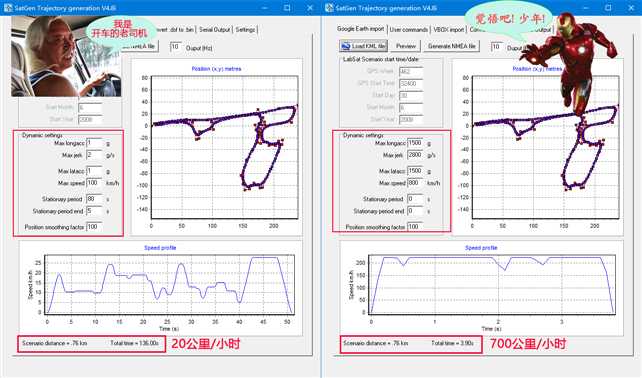Screen dimensions: 642x378
Task: Click the Preview button in right window
Action: 405,46
